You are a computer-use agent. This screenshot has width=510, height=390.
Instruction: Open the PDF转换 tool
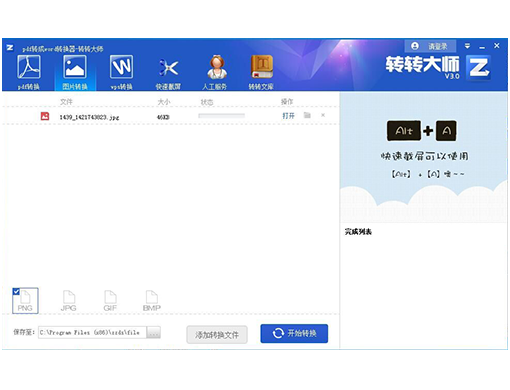(x=29, y=72)
